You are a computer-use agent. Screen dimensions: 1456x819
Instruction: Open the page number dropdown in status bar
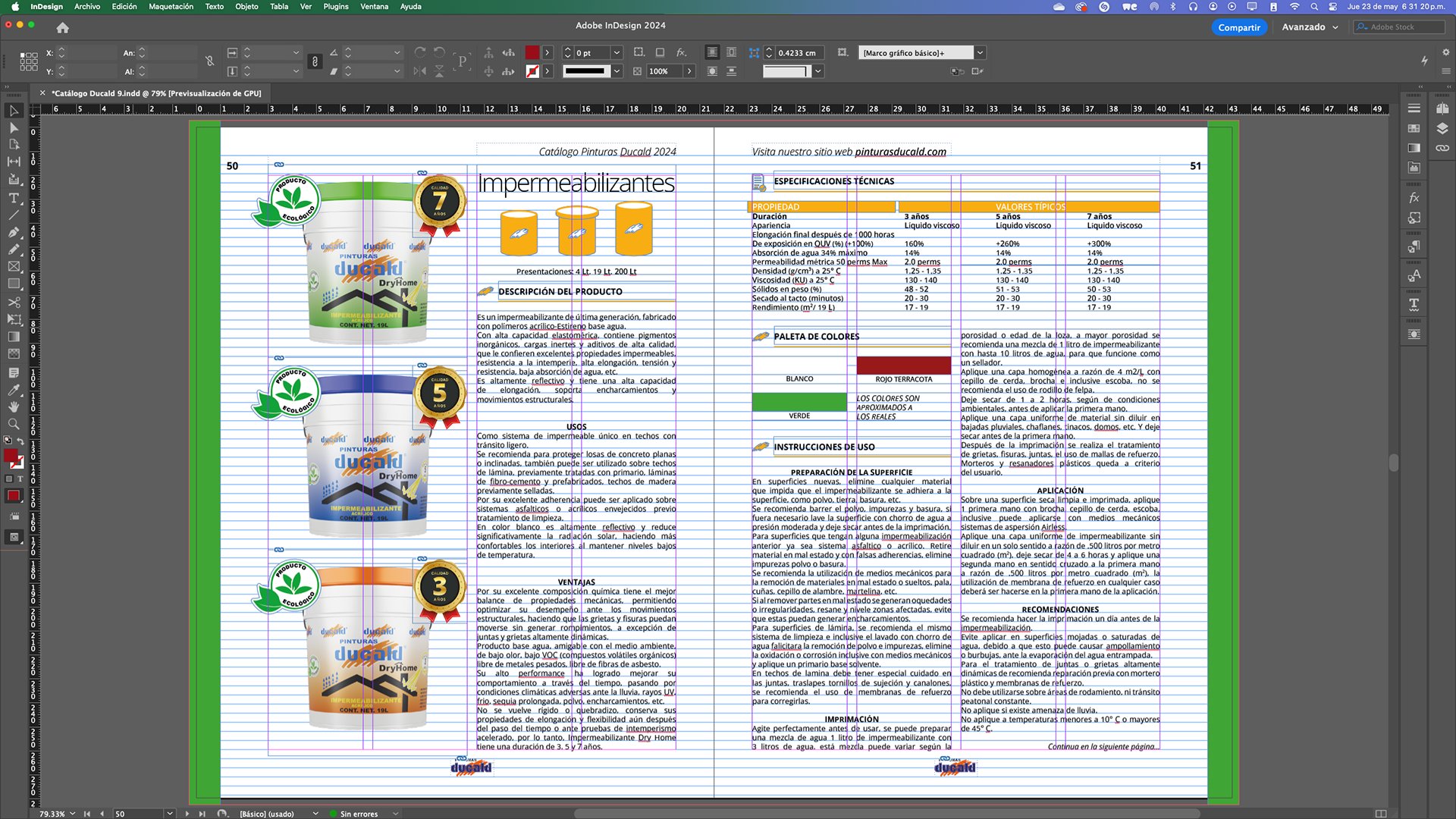[170, 814]
